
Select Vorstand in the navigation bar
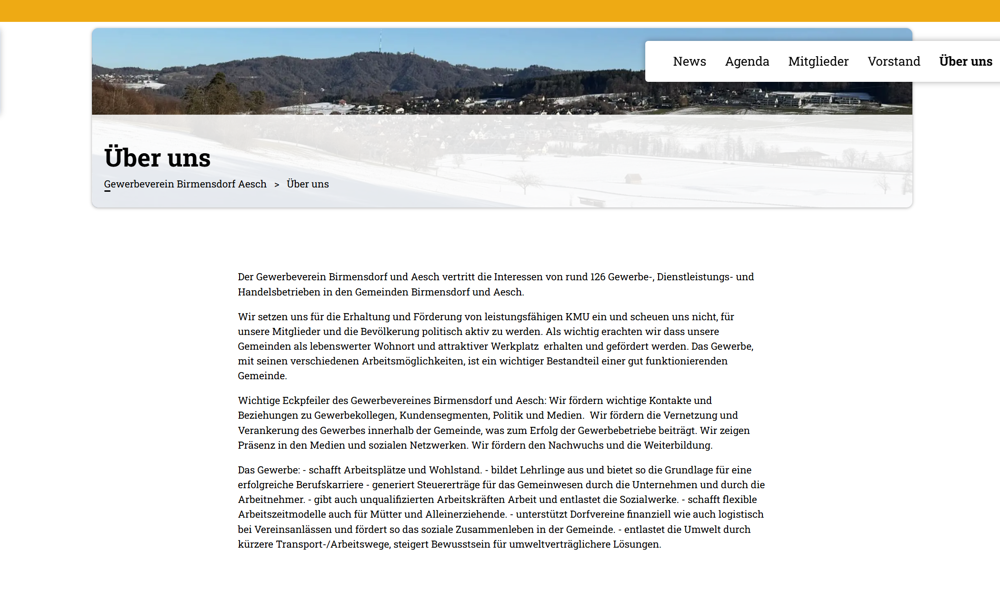pyautogui.click(x=893, y=61)
